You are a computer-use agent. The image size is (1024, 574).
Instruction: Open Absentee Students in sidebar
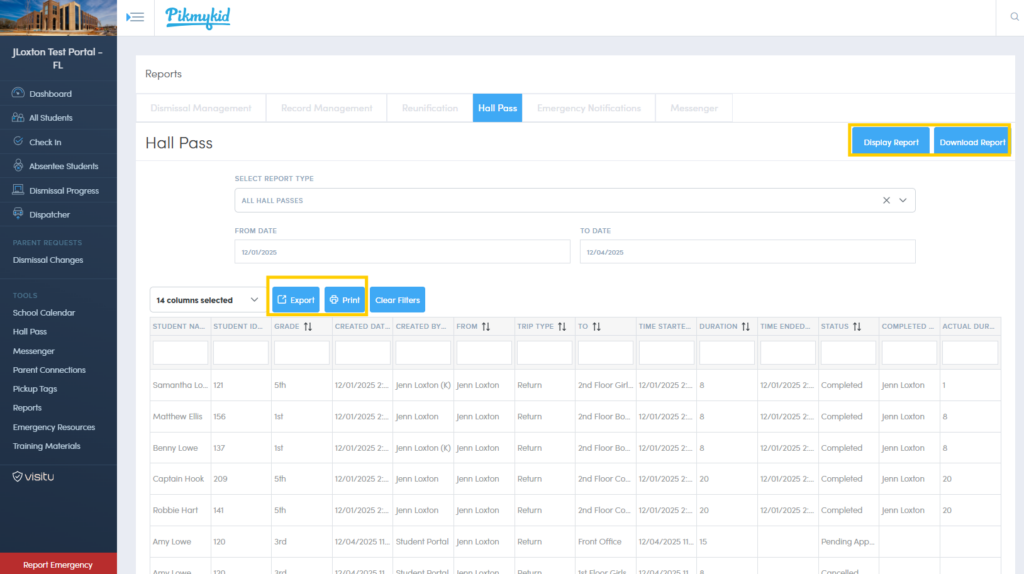63,166
